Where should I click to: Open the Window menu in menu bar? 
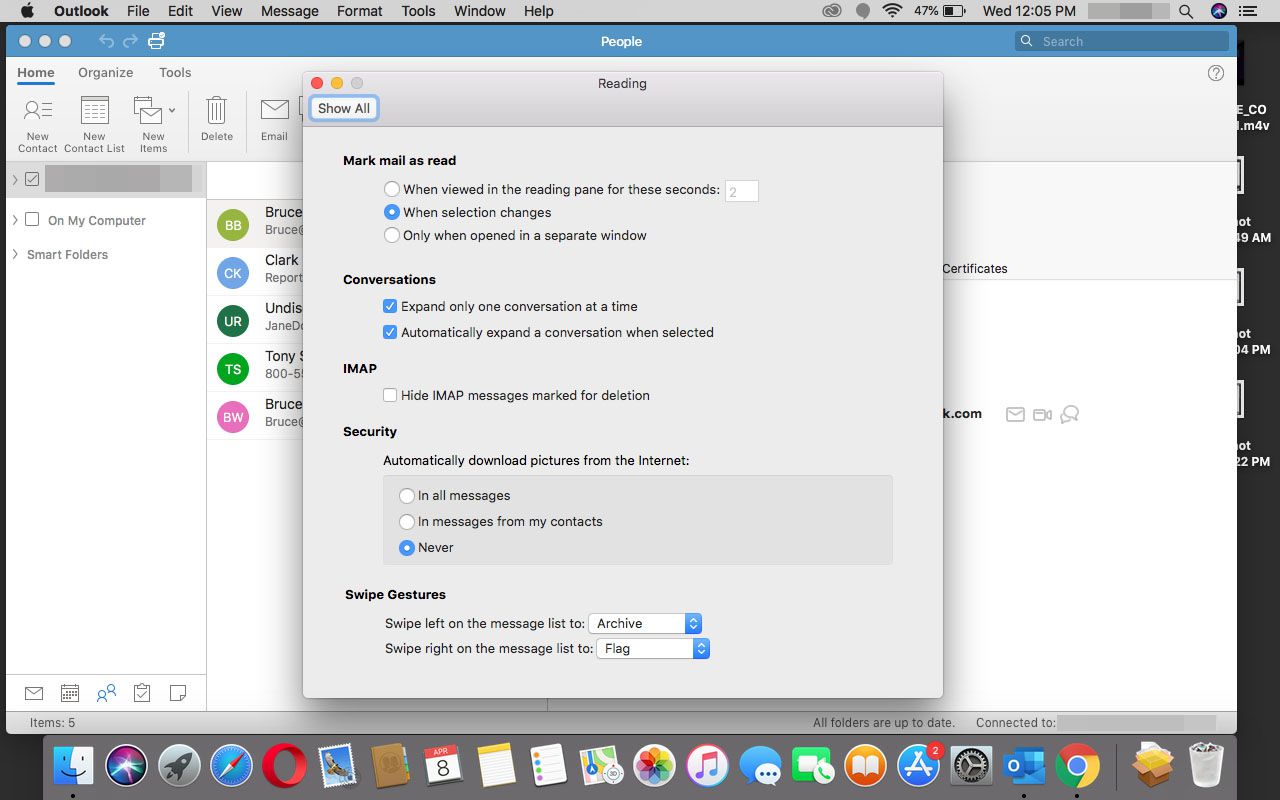pyautogui.click(x=480, y=11)
